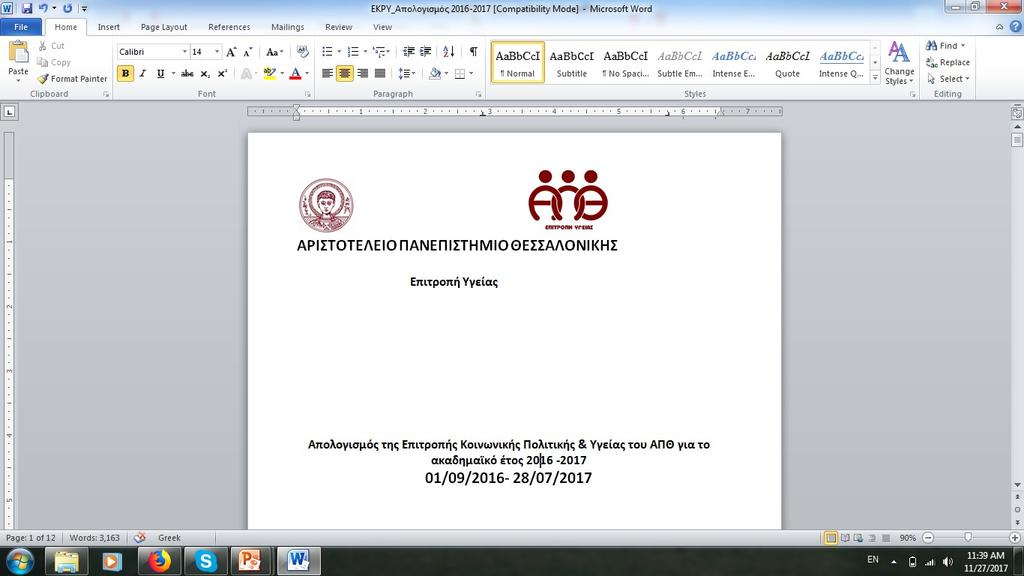The height and width of the screenshot is (576, 1024).
Task: Switch to Page Layout tab
Action: pyautogui.click(x=164, y=27)
